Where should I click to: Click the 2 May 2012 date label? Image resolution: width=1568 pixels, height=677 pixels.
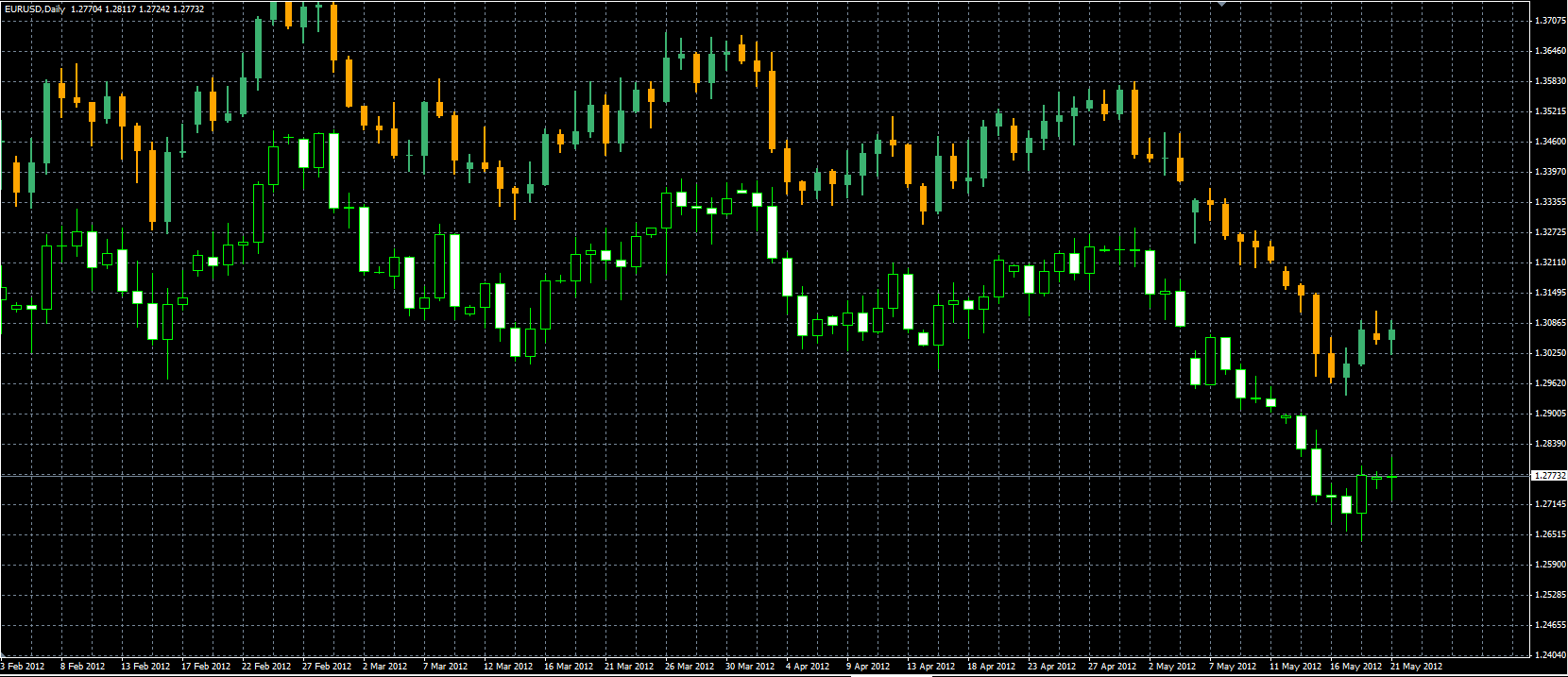[1172, 667]
